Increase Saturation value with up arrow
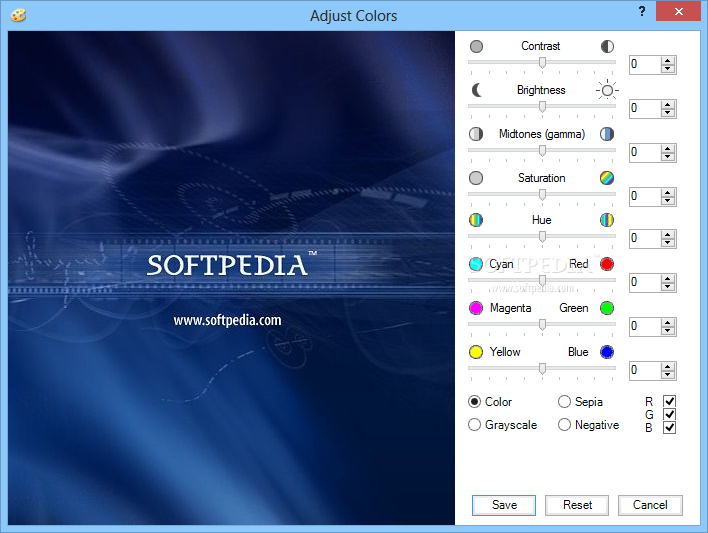708x533 pixels. pyautogui.click(x=668, y=192)
